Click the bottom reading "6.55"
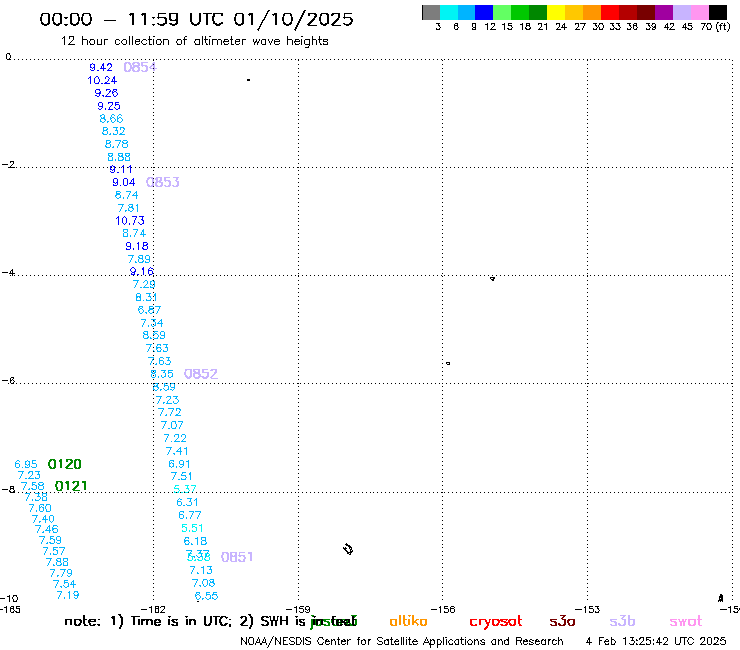 click(x=207, y=596)
